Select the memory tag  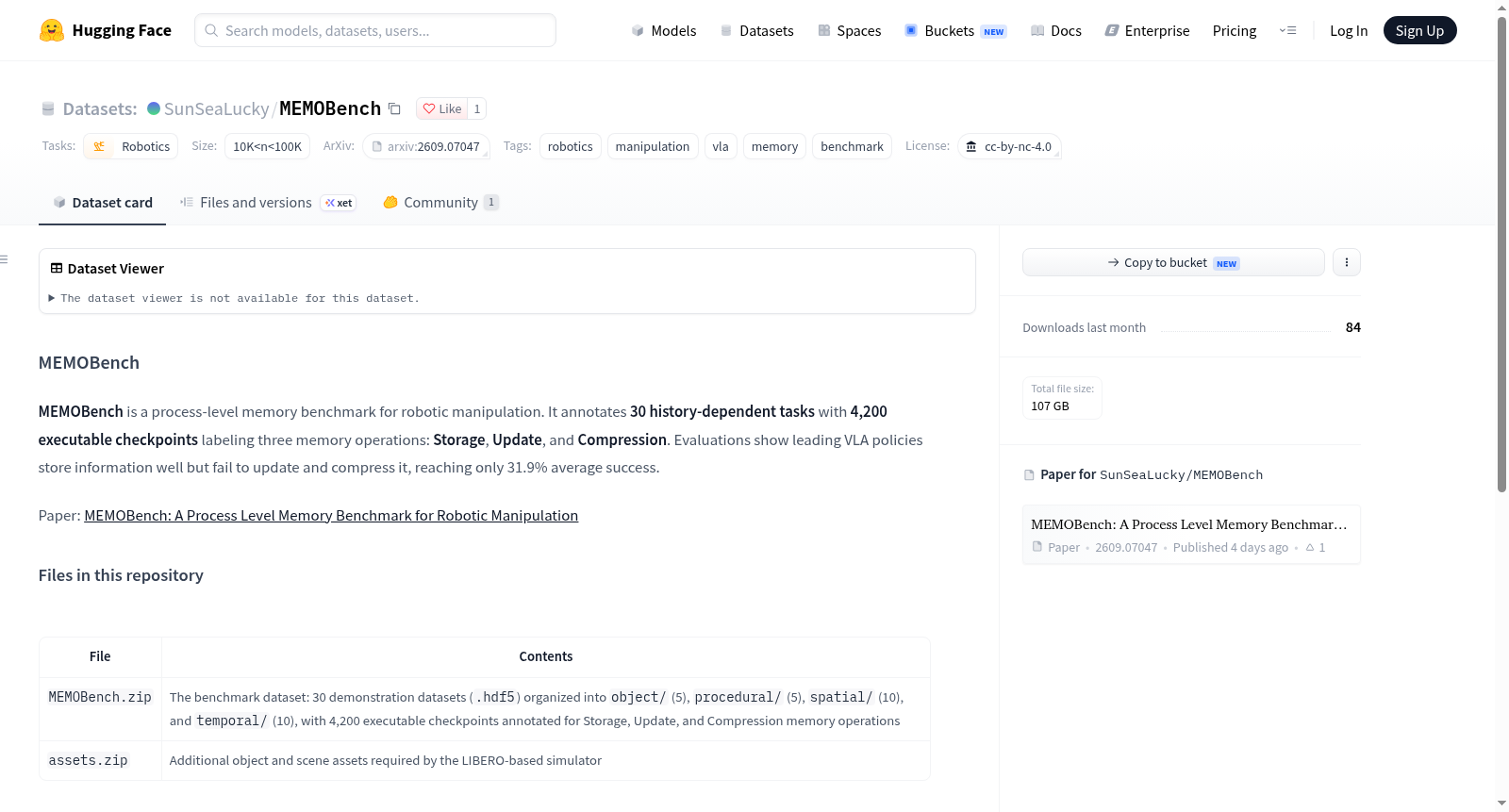[774, 146]
